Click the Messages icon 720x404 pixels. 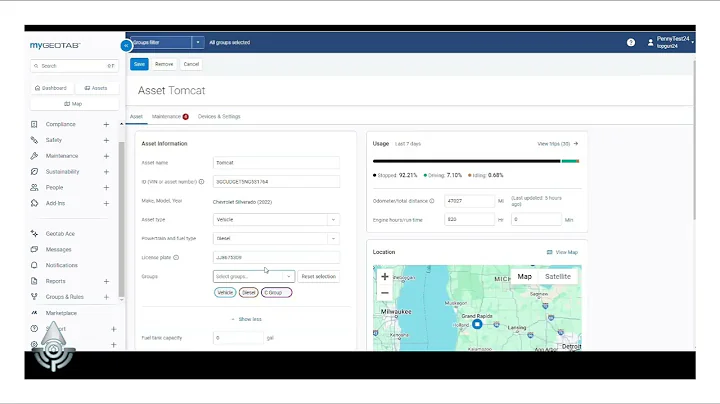pyautogui.click(x=34, y=249)
